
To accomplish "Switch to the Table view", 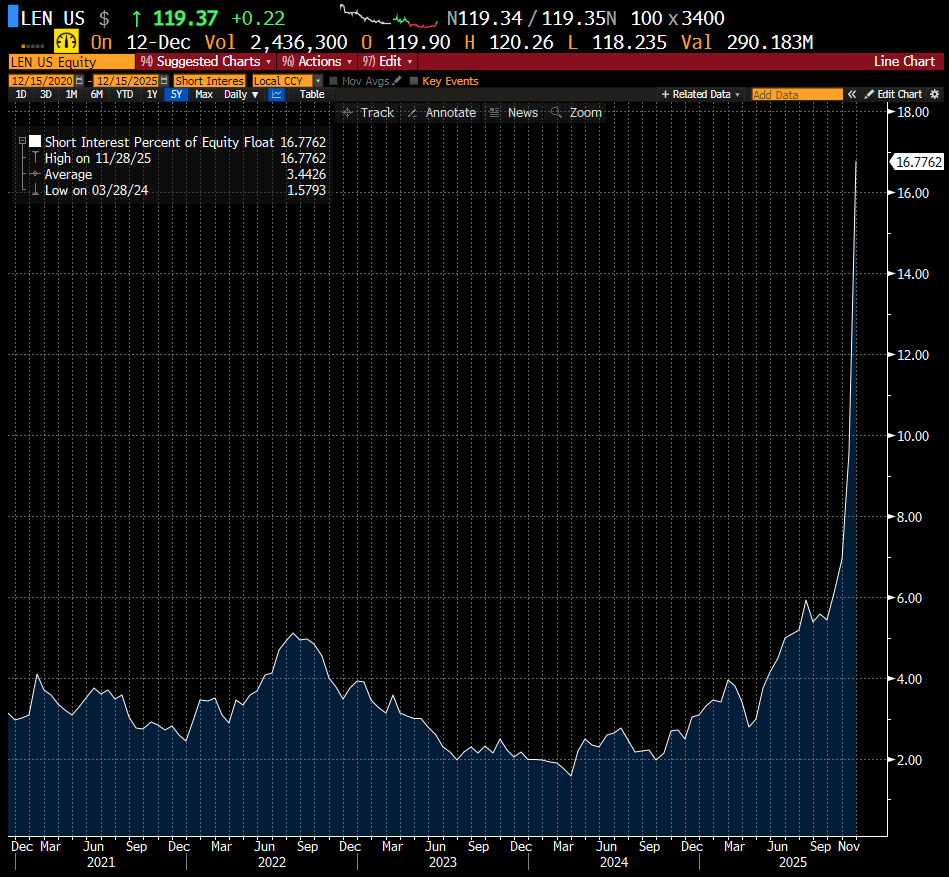I will (x=312, y=94).
